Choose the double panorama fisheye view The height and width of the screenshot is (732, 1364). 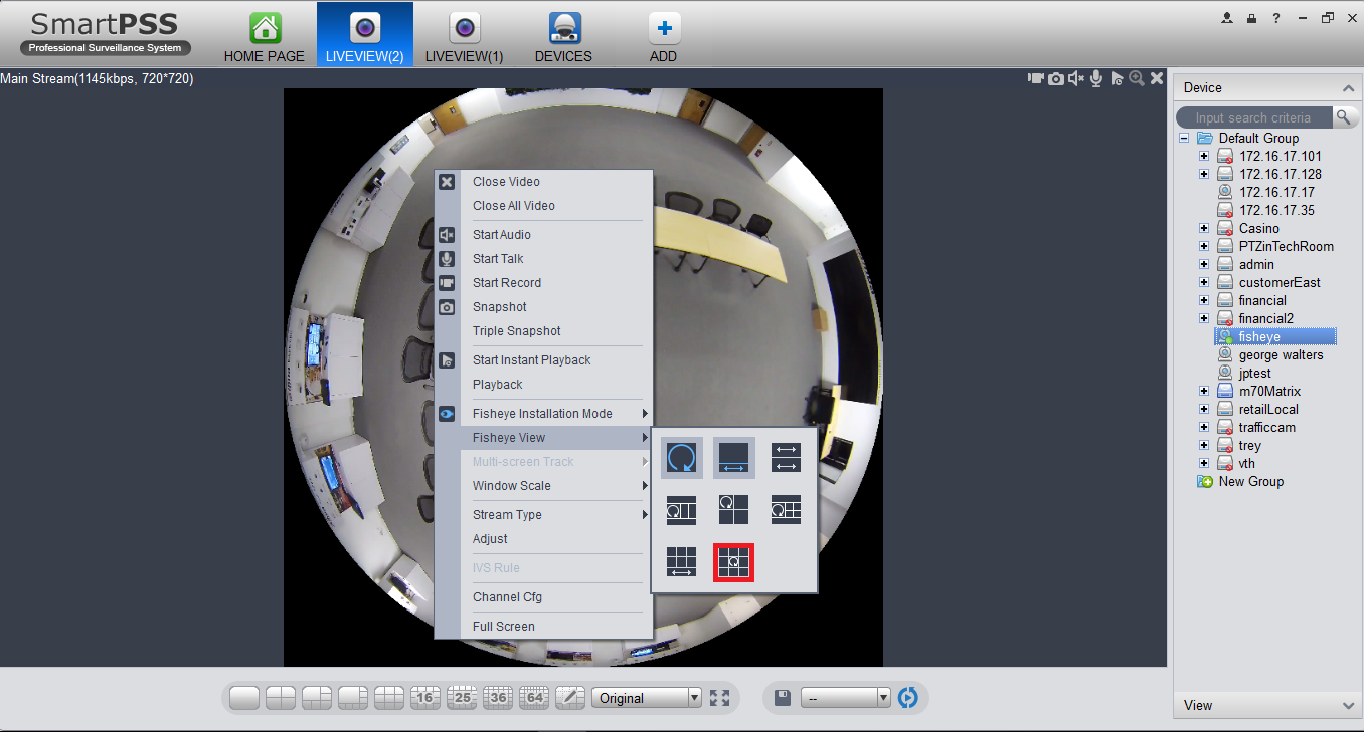click(786, 458)
